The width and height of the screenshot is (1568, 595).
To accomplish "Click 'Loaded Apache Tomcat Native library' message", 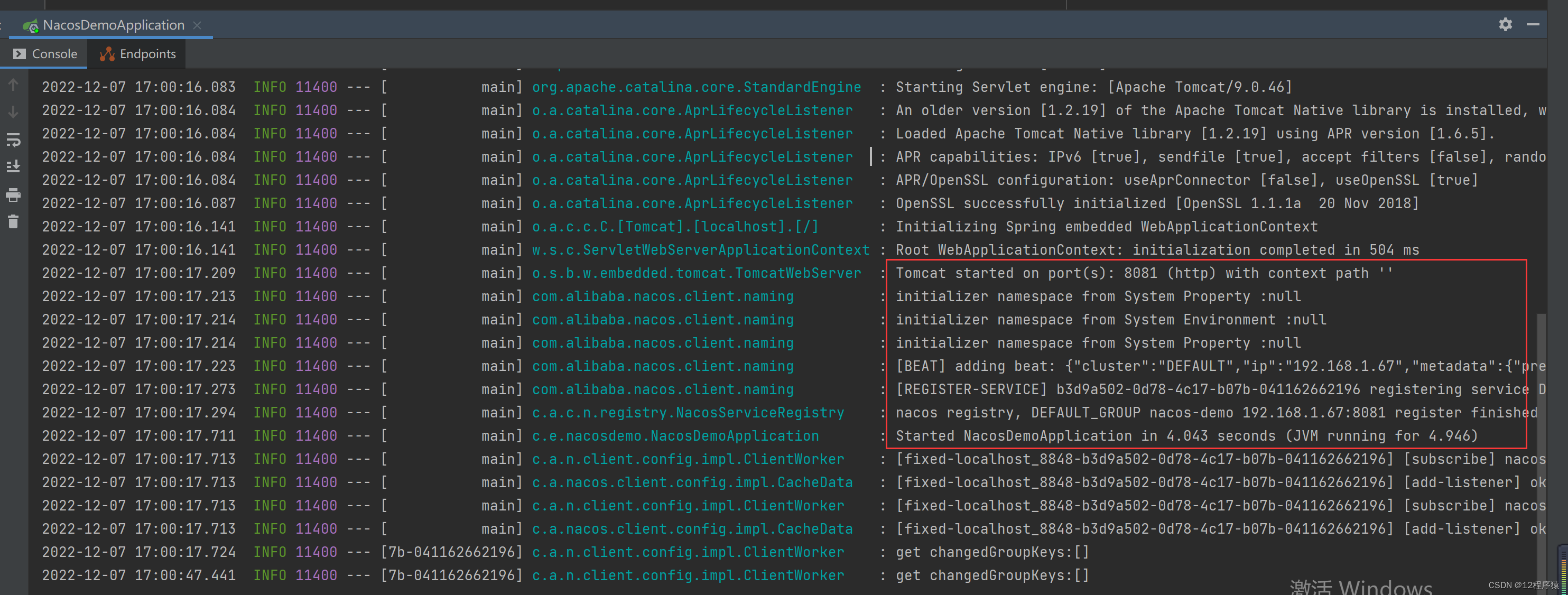I will tap(1195, 134).
